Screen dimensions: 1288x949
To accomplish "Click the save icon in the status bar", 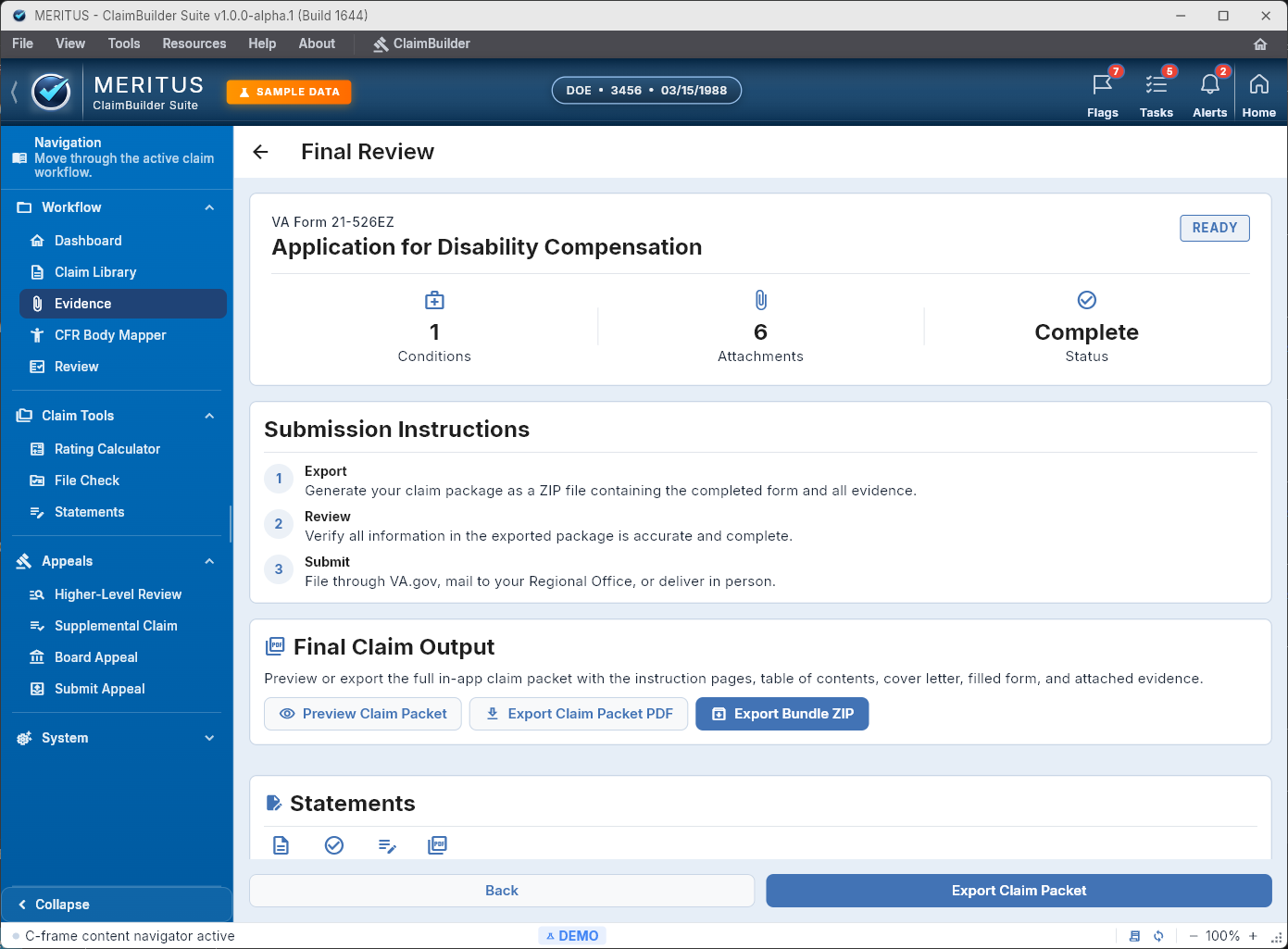I will coord(1135,935).
